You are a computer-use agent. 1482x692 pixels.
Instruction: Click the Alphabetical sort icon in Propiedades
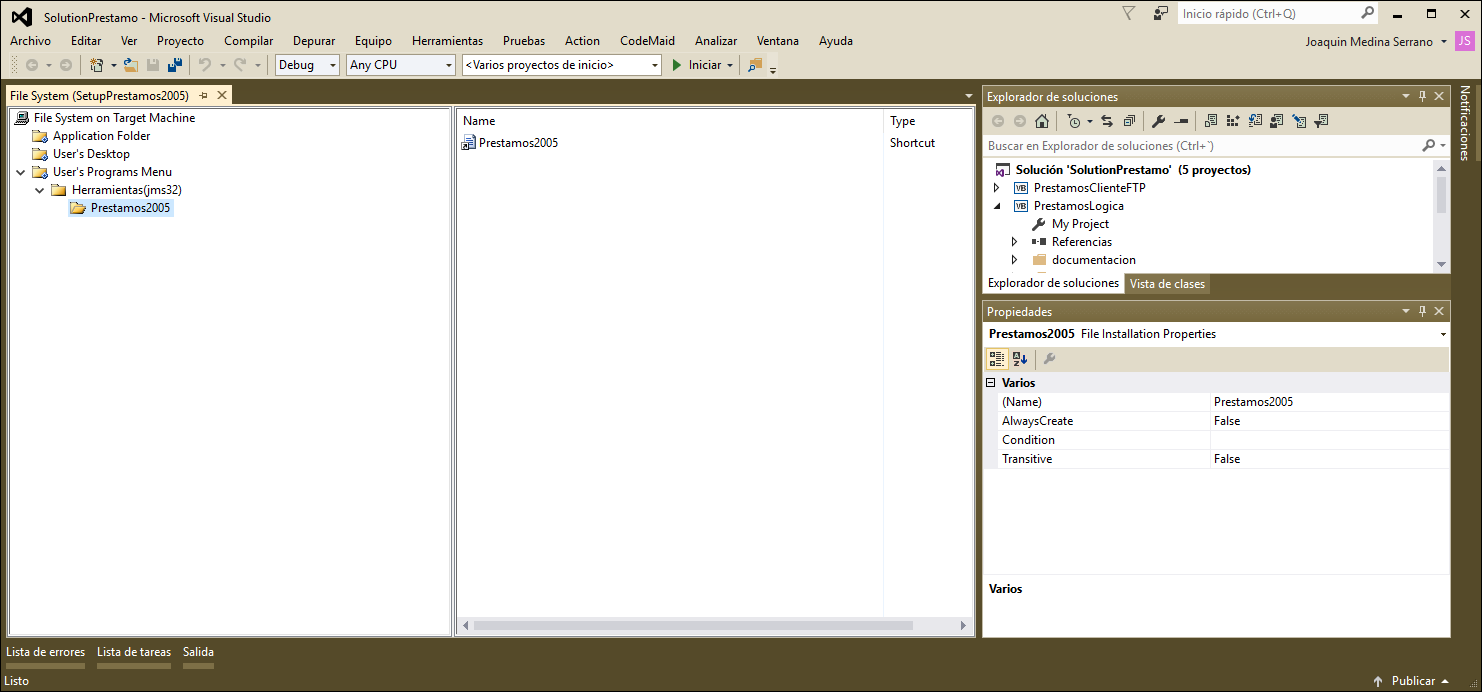[1019, 359]
